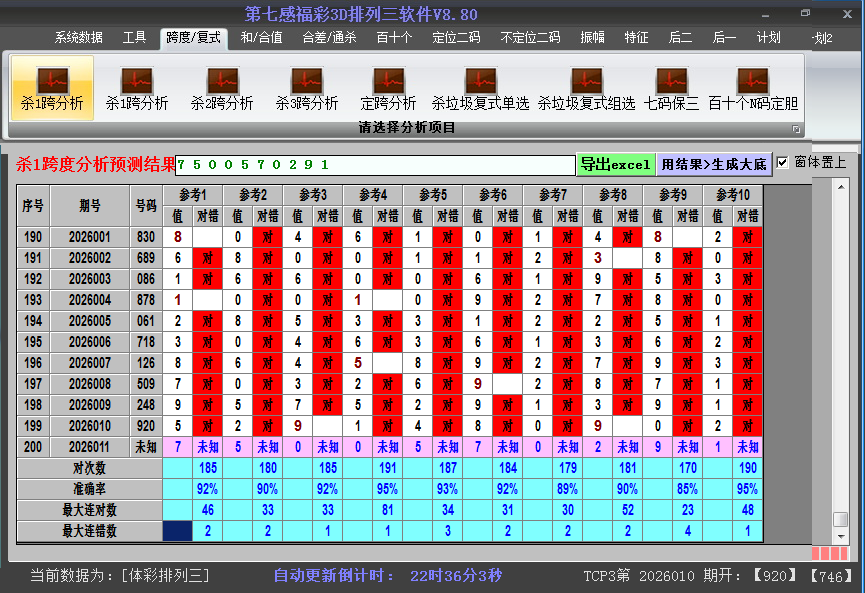Toggle the 窗体置上 checkbox

click(783, 162)
